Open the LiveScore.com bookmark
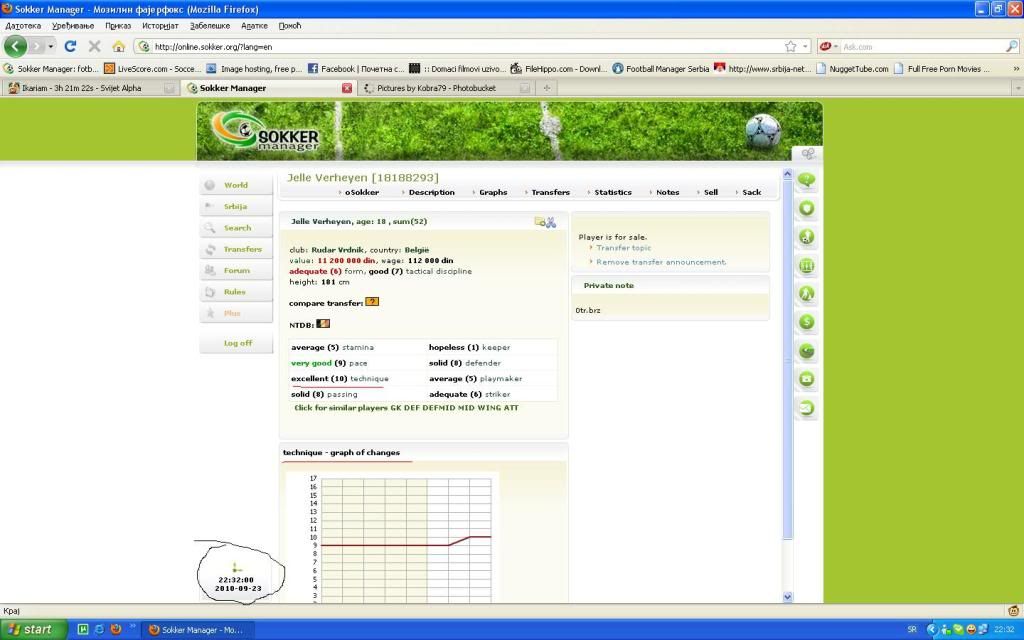Viewport: 1024px width, 640px height. point(152,69)
